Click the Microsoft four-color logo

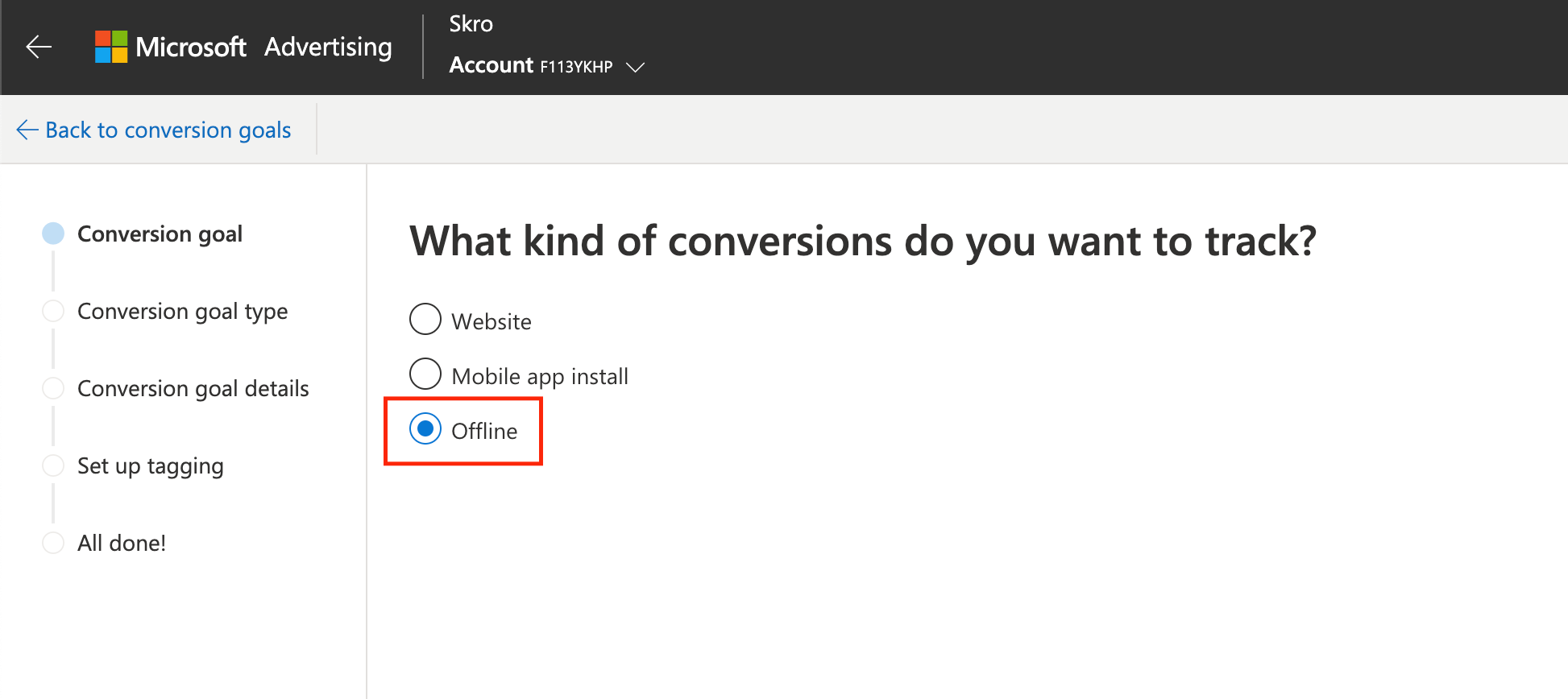pyautogui.click(x=111, y=47)
